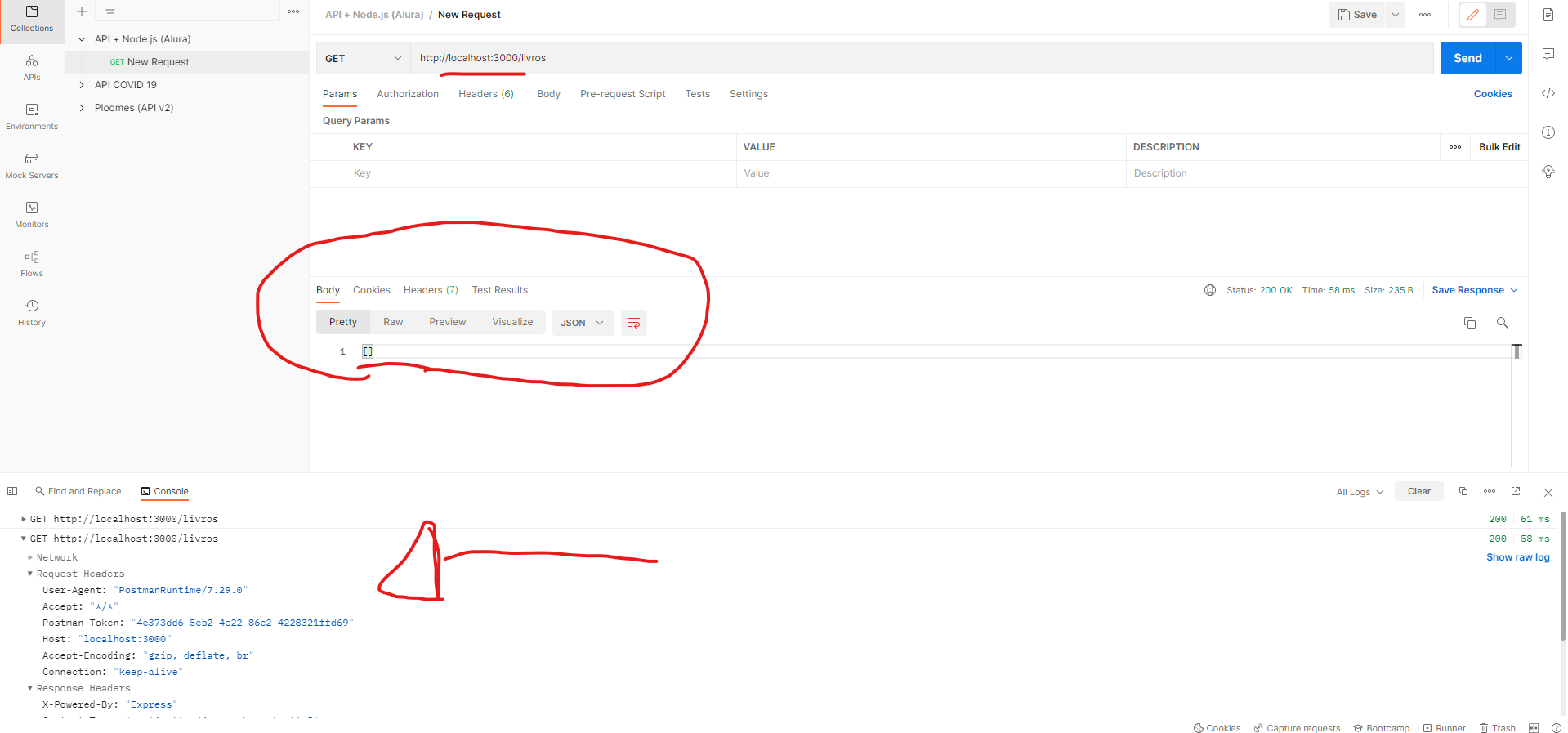Open the Save Response dropdown
The width and height of the screenshot is (1568, 733).
1475,290
